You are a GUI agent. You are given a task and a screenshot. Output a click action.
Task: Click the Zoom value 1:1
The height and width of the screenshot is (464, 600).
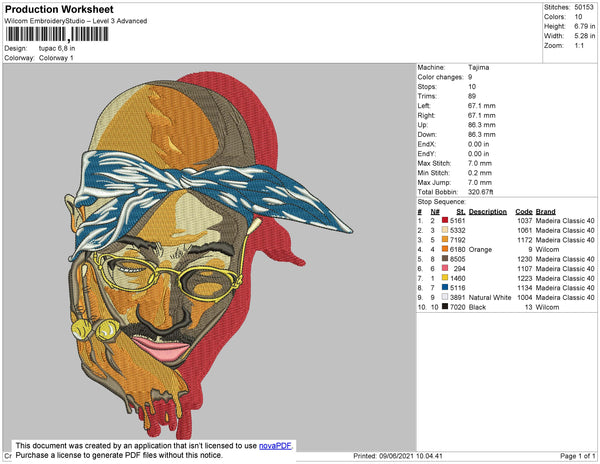pos(579,46)
